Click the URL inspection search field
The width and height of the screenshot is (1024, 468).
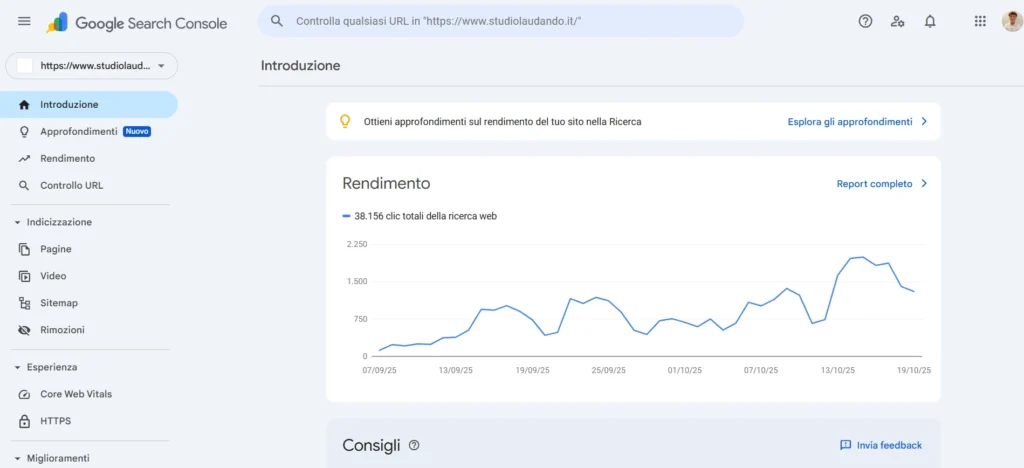point(500,21)
